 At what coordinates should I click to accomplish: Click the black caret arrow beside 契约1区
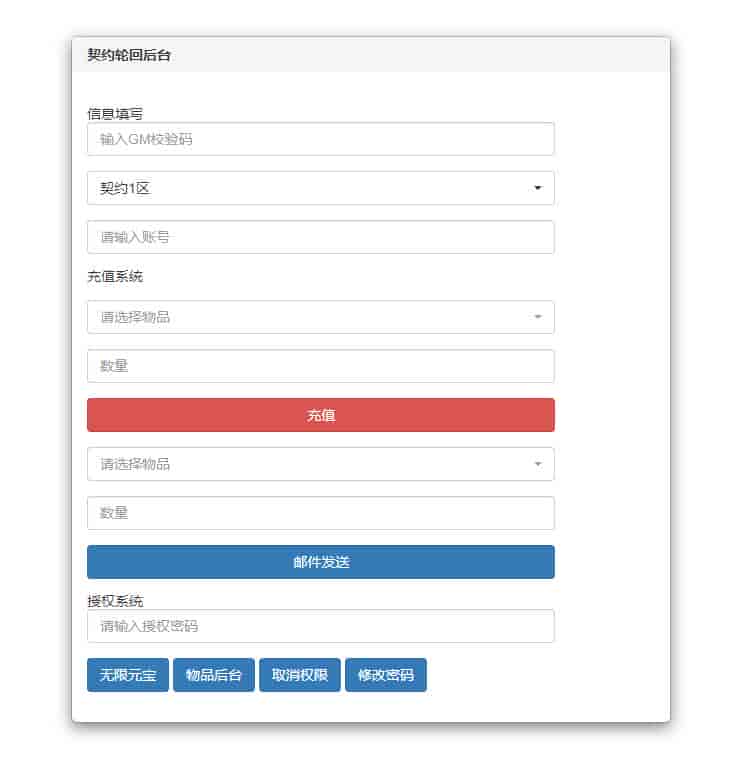pyautogui.click(x=537, y=188)
